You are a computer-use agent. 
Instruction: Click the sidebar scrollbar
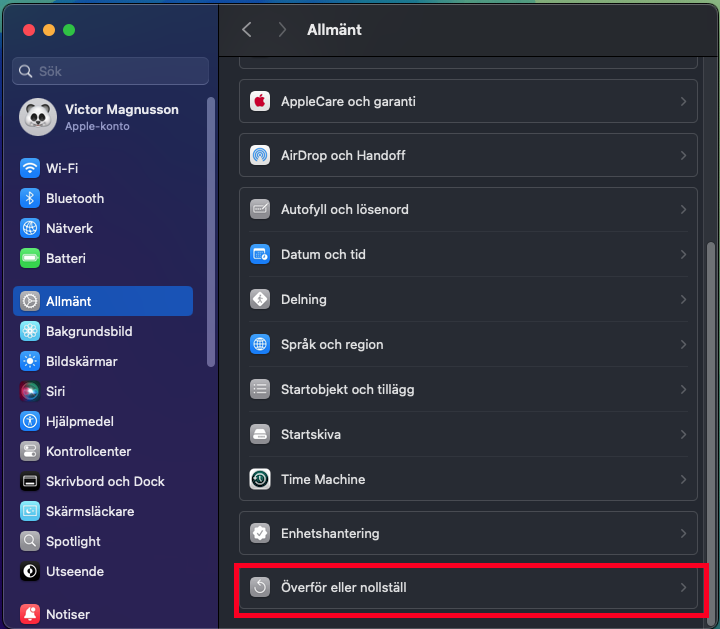click(x=211, y=232)
